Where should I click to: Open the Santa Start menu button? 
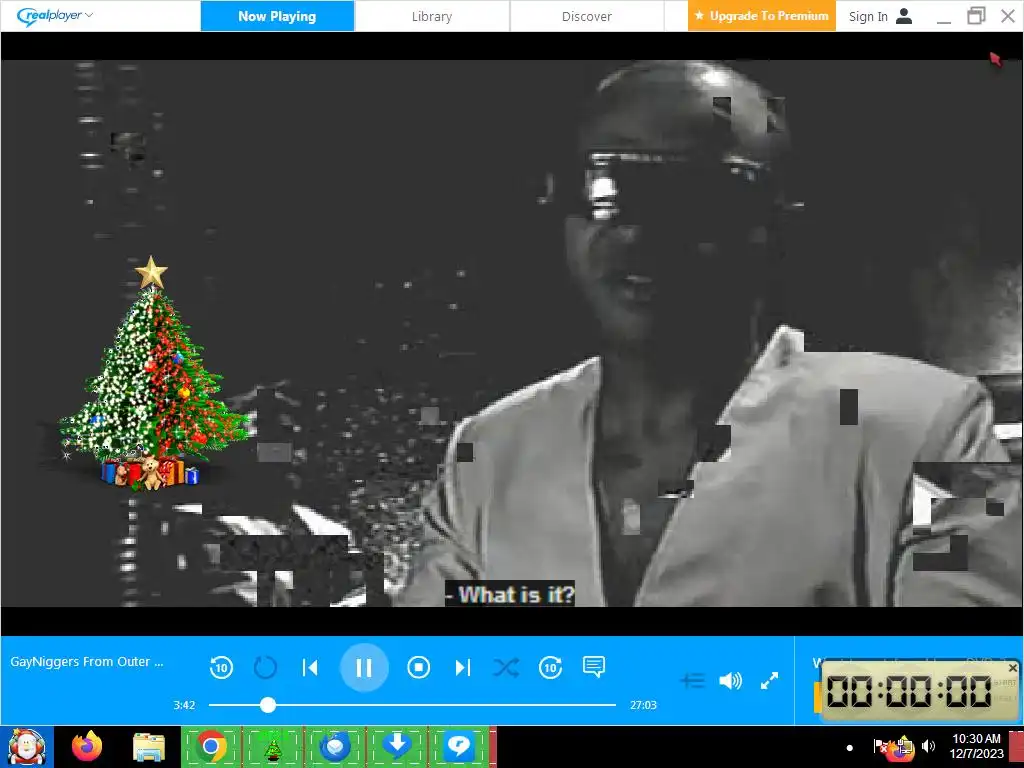pyautogui.click(x=27, y=747)
